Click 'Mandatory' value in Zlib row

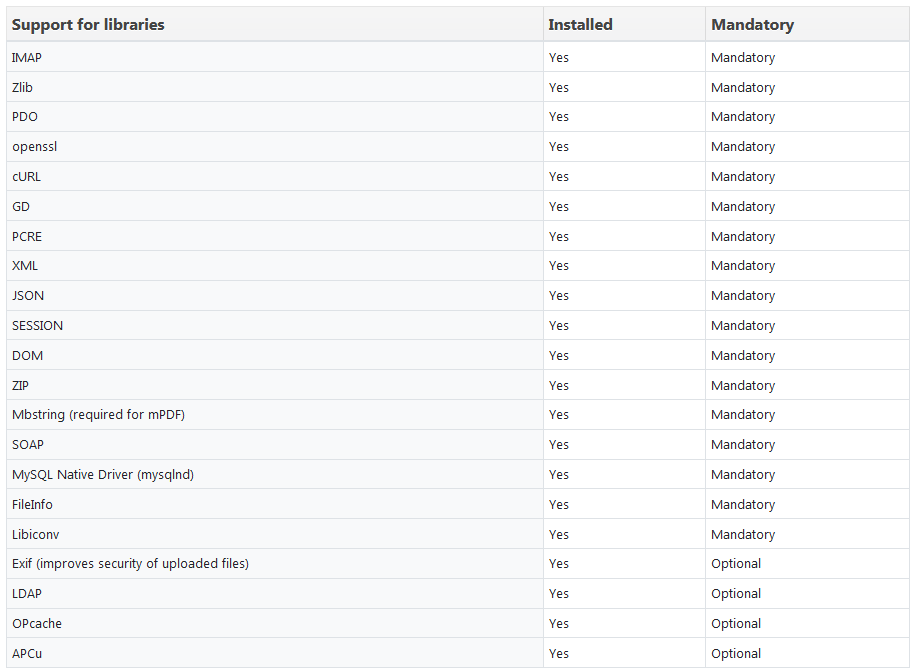(x=743, y=87)
